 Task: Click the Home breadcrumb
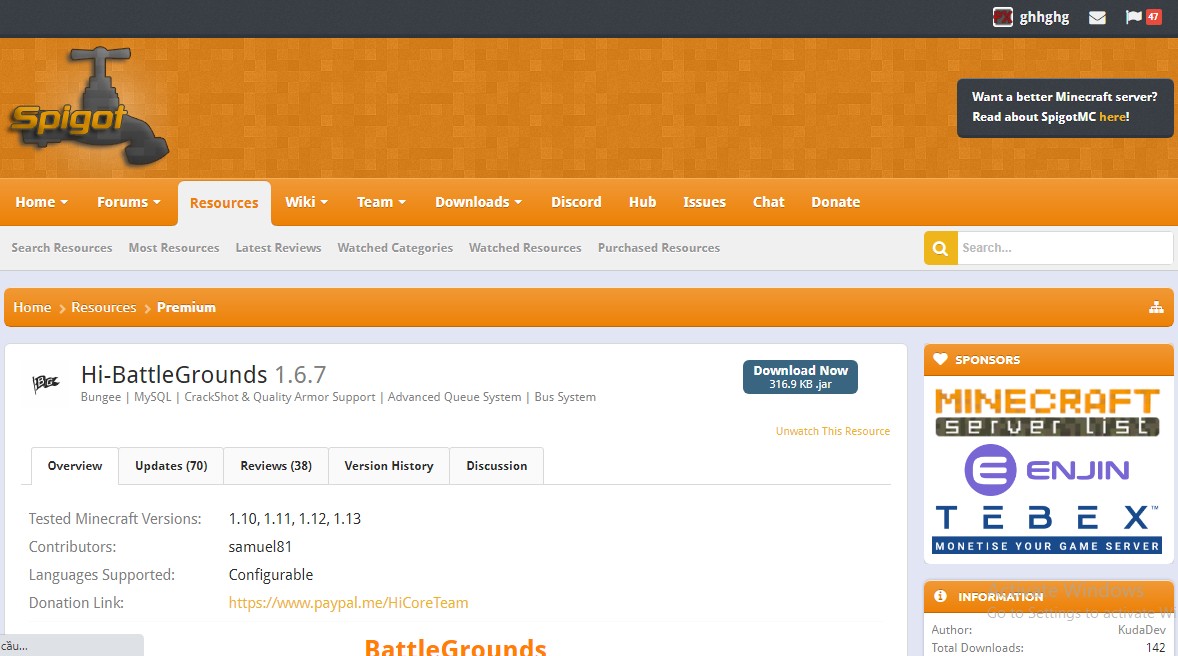point(32,307)
